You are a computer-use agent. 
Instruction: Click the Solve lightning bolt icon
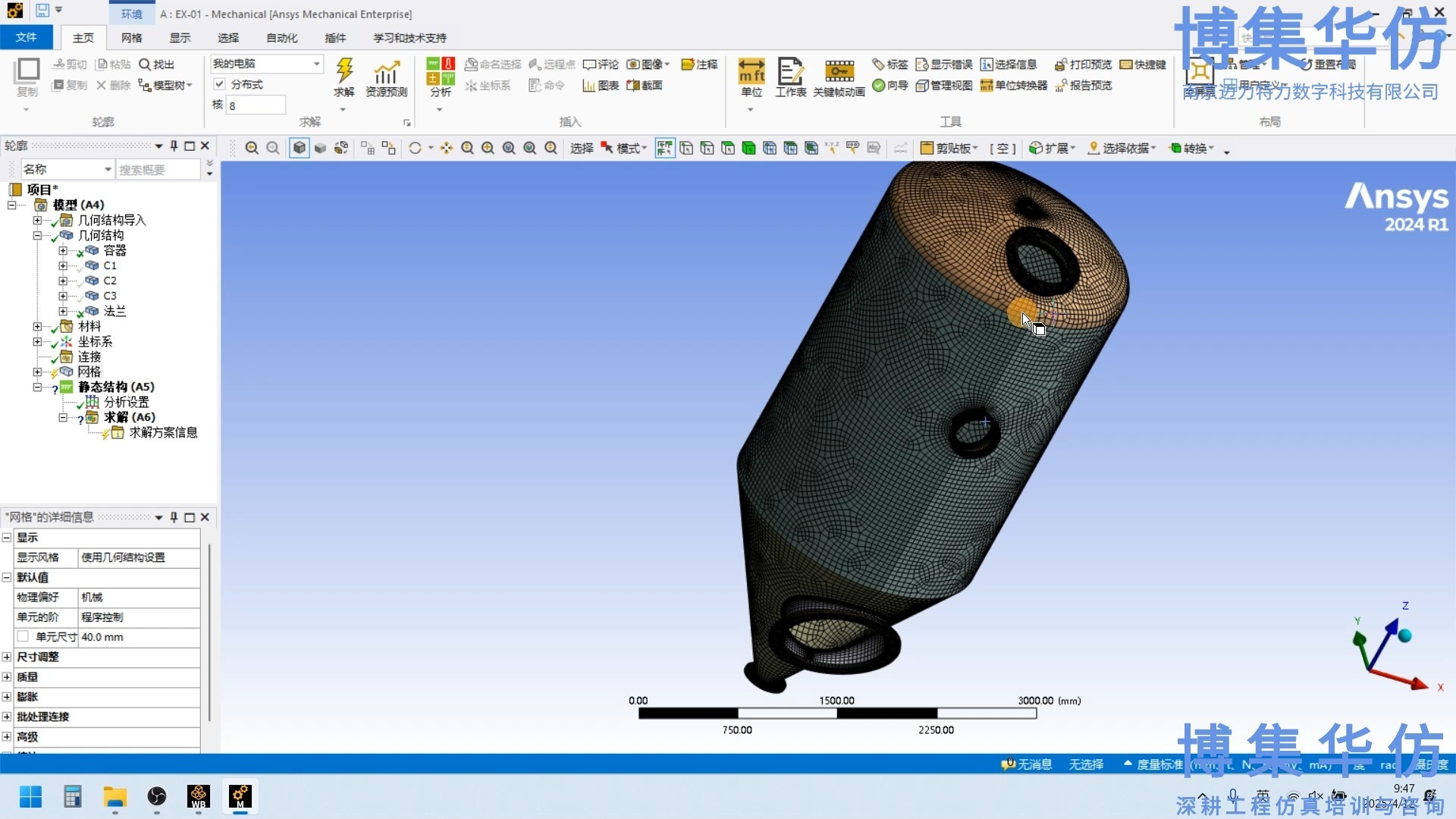pos(344,71)
